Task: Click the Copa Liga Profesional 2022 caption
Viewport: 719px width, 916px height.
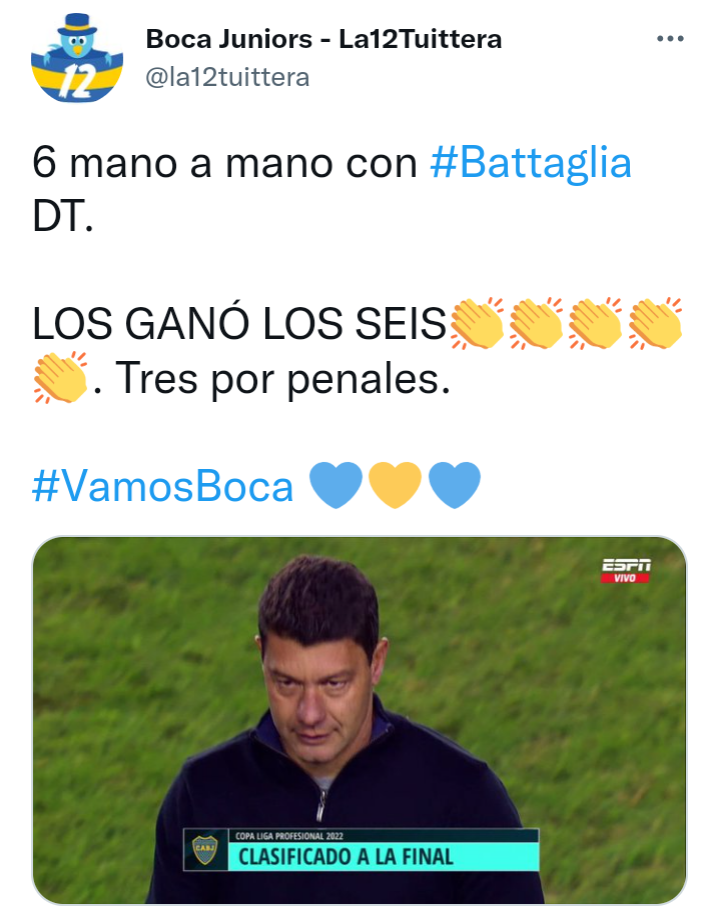Action: tap(289, 836)
